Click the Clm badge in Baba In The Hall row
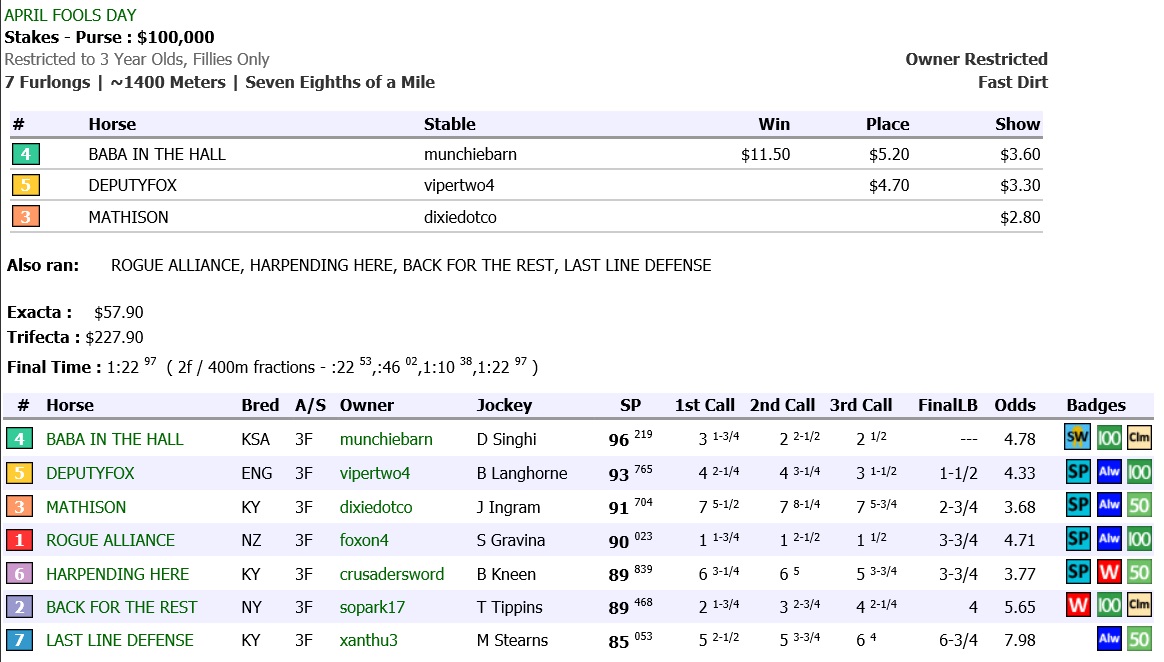1164x662 pixels. tap(1139, 438)
